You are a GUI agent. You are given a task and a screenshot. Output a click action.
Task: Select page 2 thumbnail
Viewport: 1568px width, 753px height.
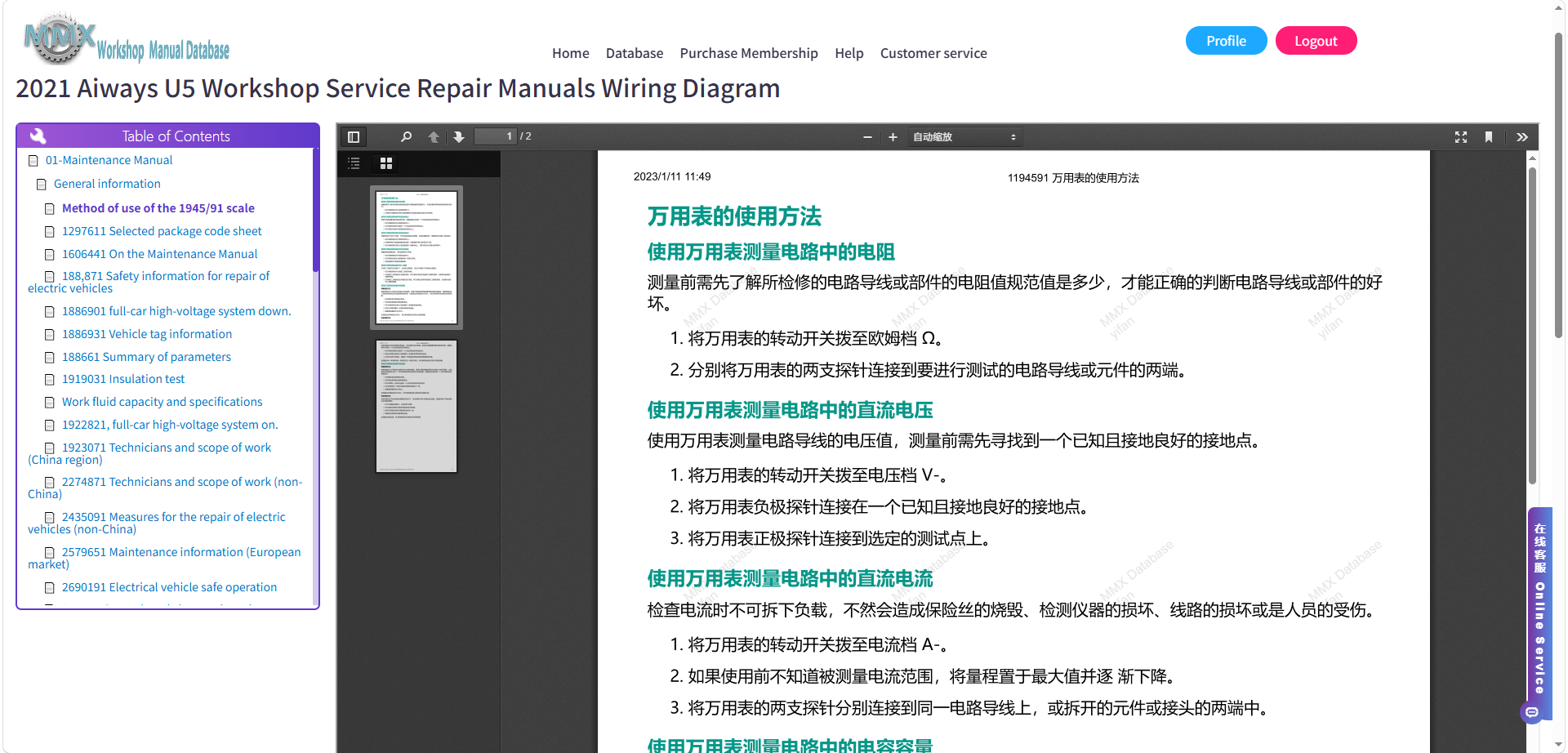(416, 406)
